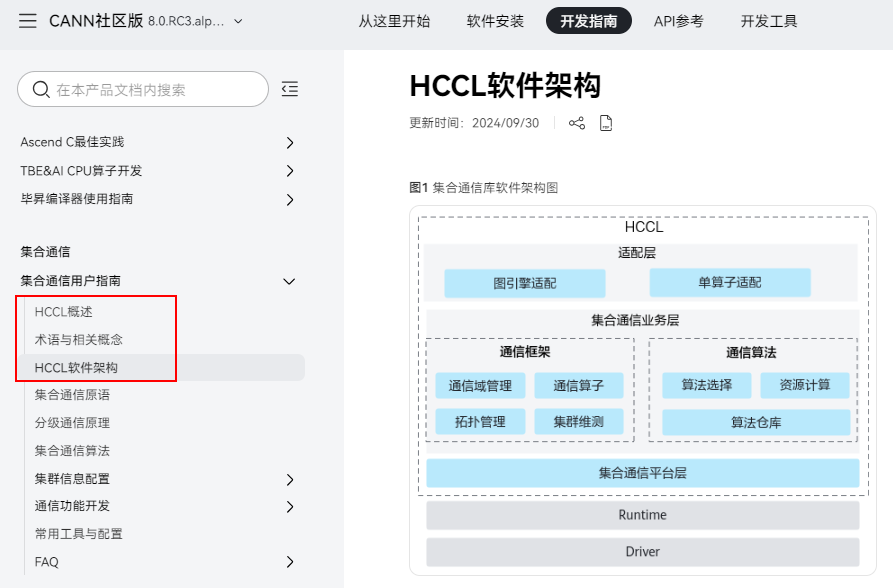893x588 pixels.
Task: Click 图1 集合通信库软件架构图 caption
Action: point(484,187)
